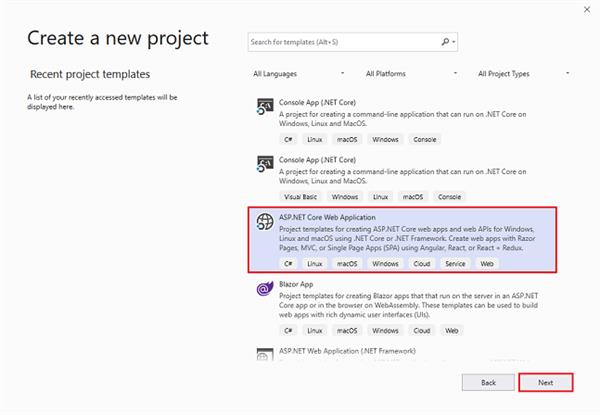Click the Service tag under ASP.NET Core
This screenshot has width=600, height=415.
click(455, 263)
